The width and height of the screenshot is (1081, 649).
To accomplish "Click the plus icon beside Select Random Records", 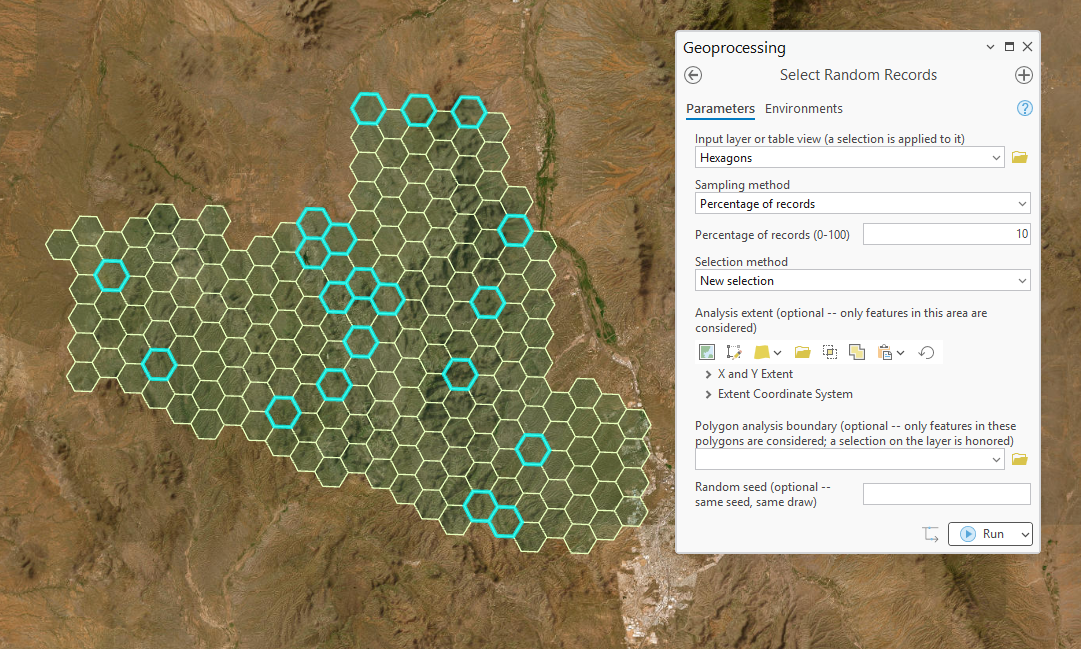I will tap(1024, 75).
